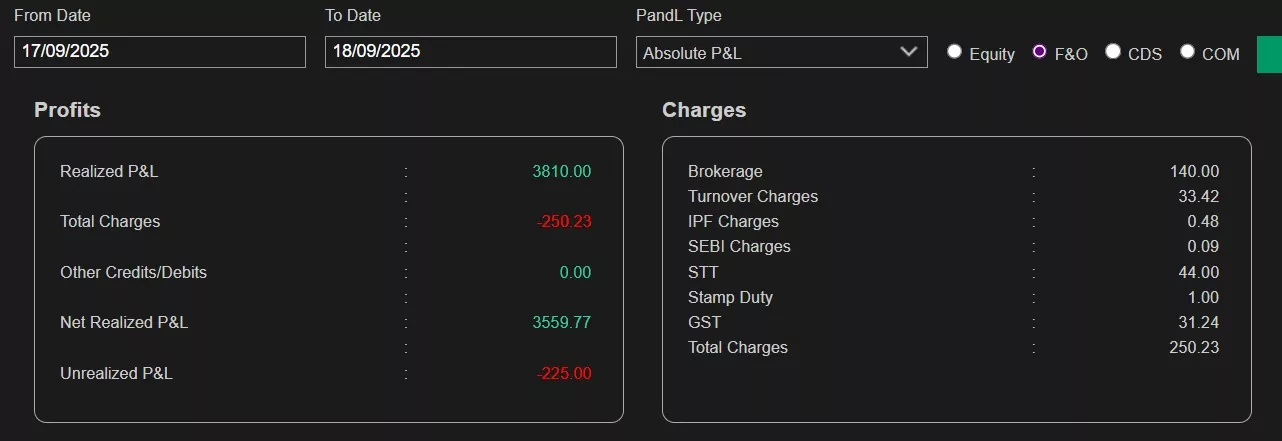
Task: Click the Brokerage amount 140.00
Action: click(1194, 172)
